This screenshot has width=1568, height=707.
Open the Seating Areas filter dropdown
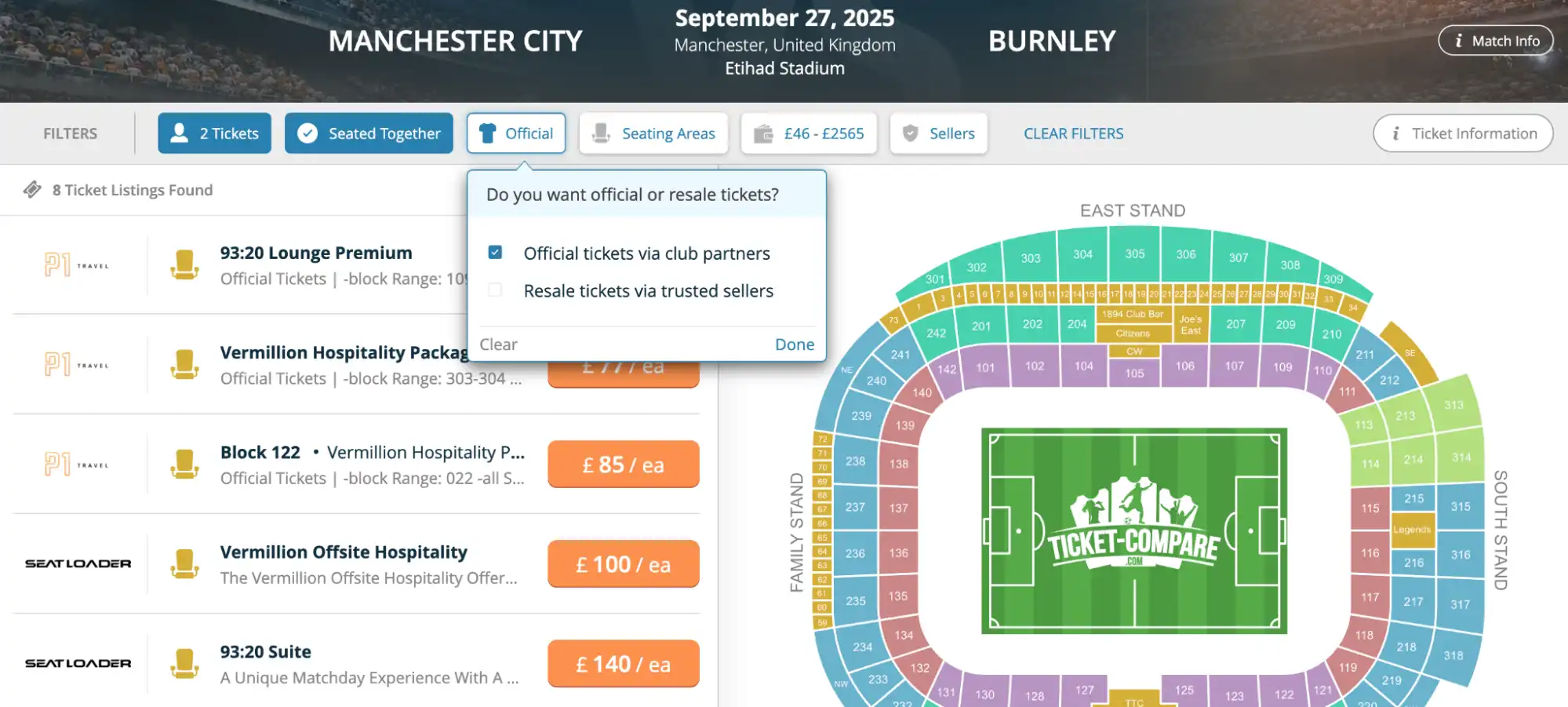(653, 133)
